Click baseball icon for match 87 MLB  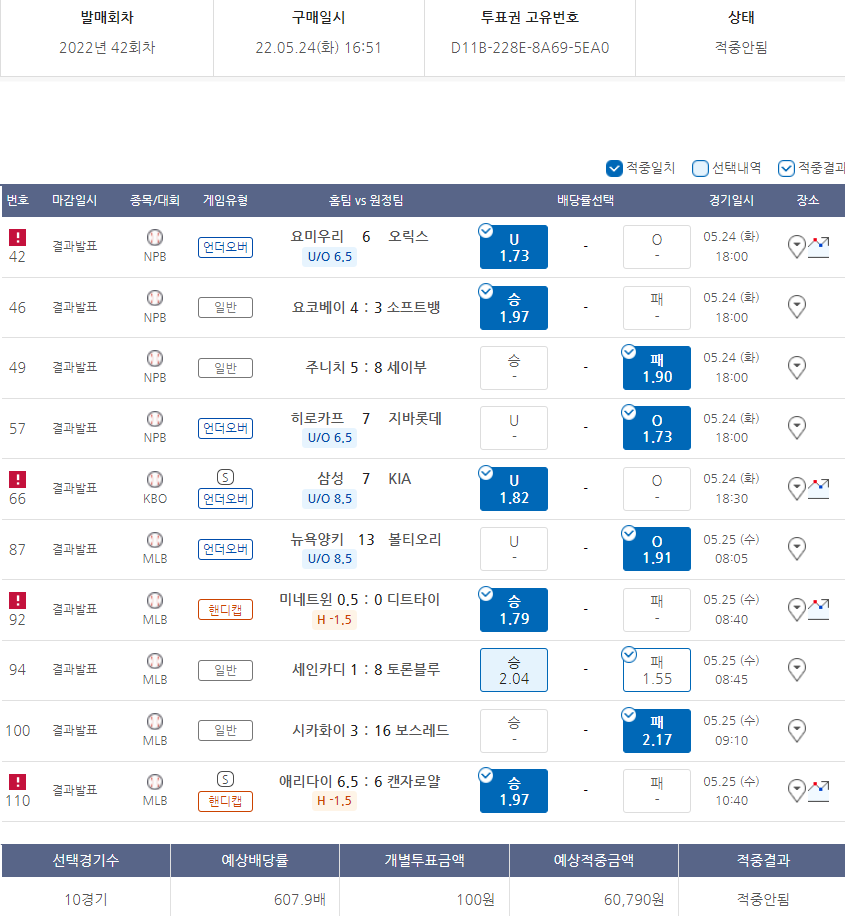point(155,539)
